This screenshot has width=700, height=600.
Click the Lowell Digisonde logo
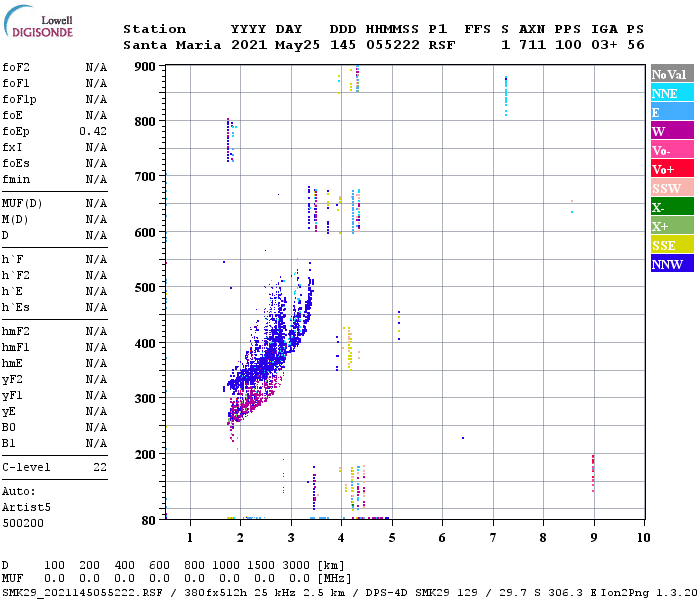pos(38,22)
